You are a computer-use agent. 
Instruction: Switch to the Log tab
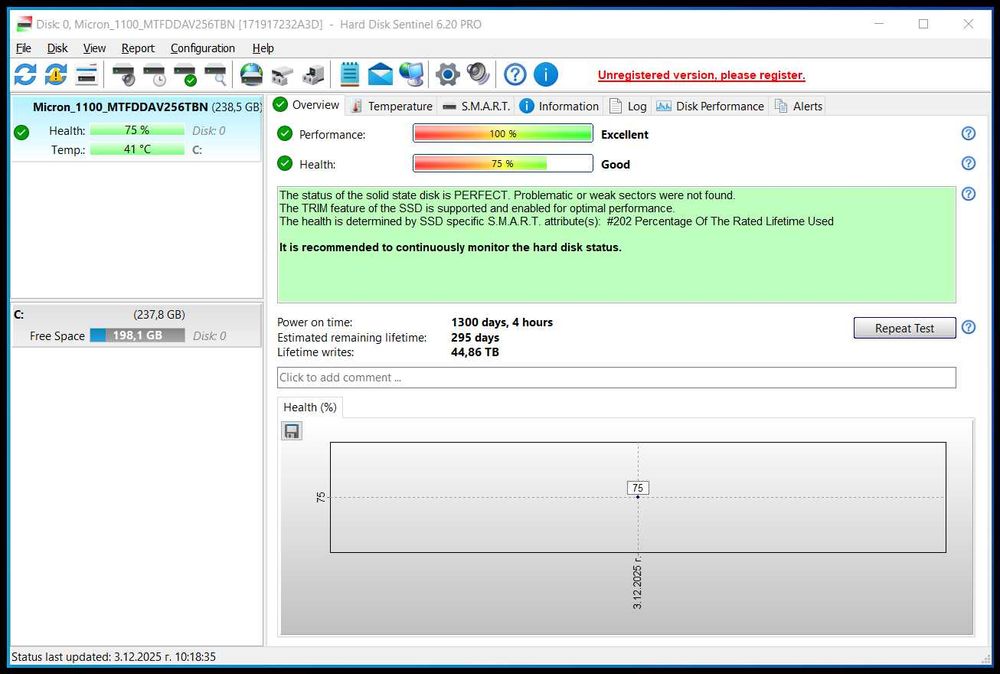click(628, 106)
